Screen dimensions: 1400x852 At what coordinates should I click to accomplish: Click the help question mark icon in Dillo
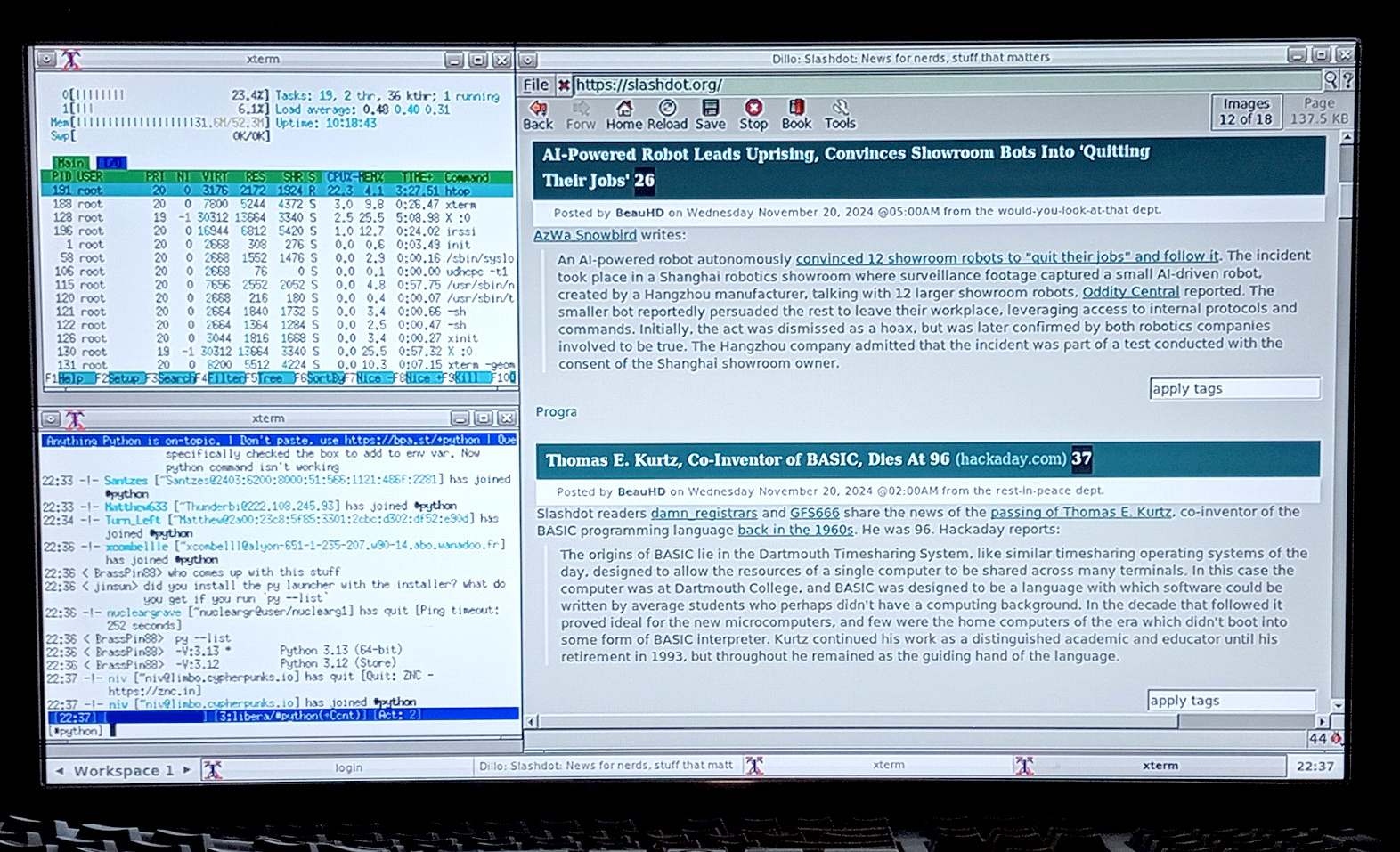point(1347,80)
